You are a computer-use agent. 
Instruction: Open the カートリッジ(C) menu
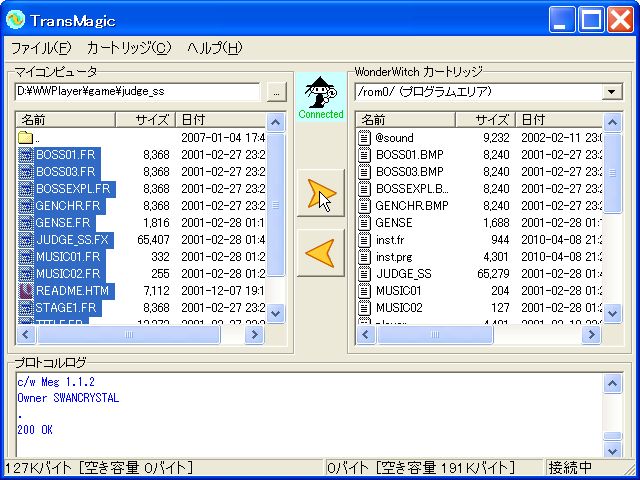pyautogui.click(x=129, y=48)
